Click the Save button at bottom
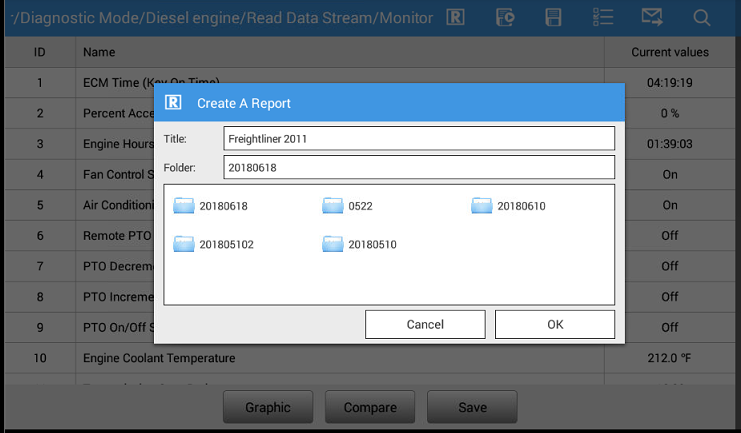The height and width of the screenshot is (433, 741). (x=472, y=407)
